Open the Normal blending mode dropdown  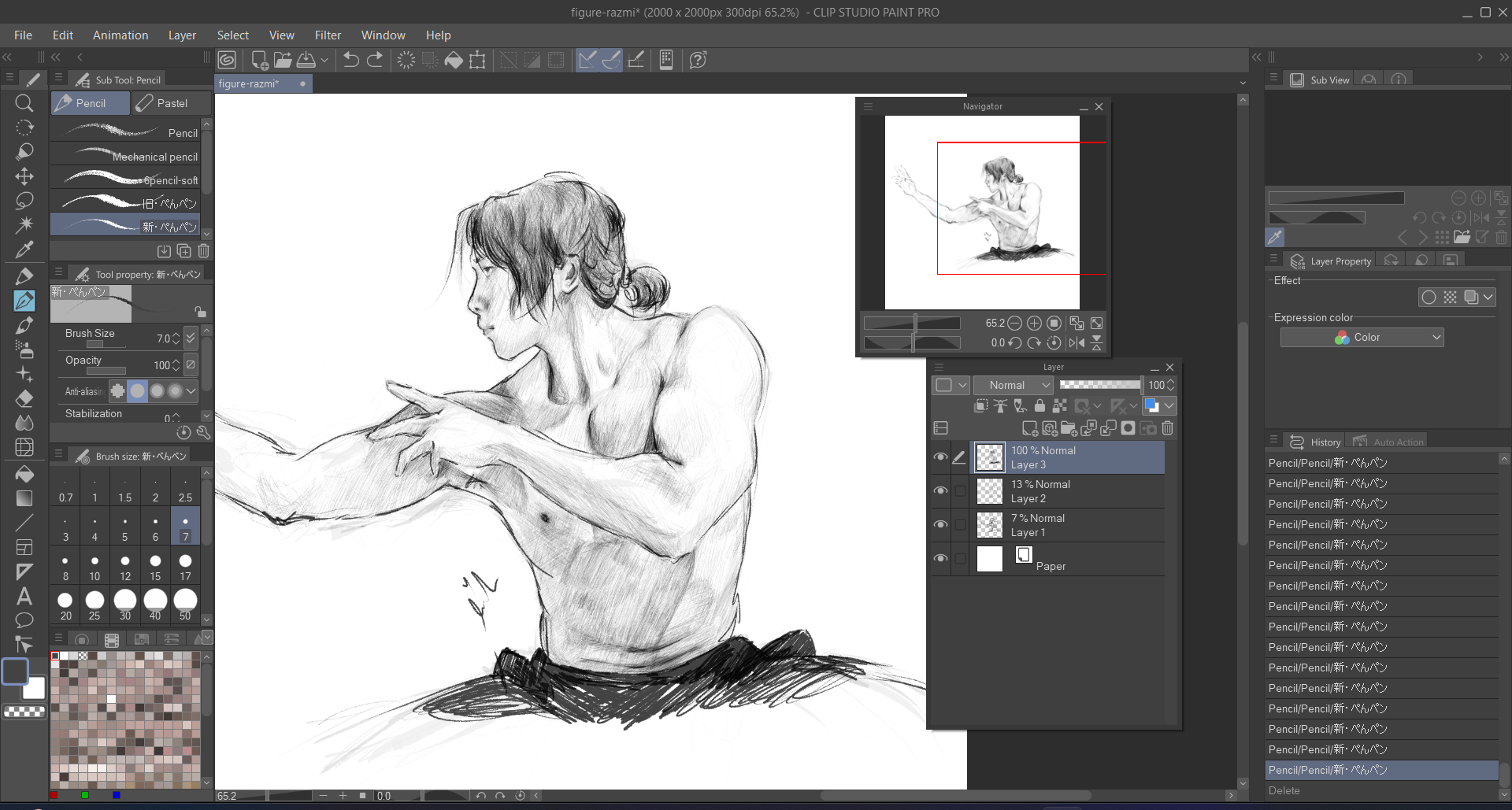[x=1014, y=385]
